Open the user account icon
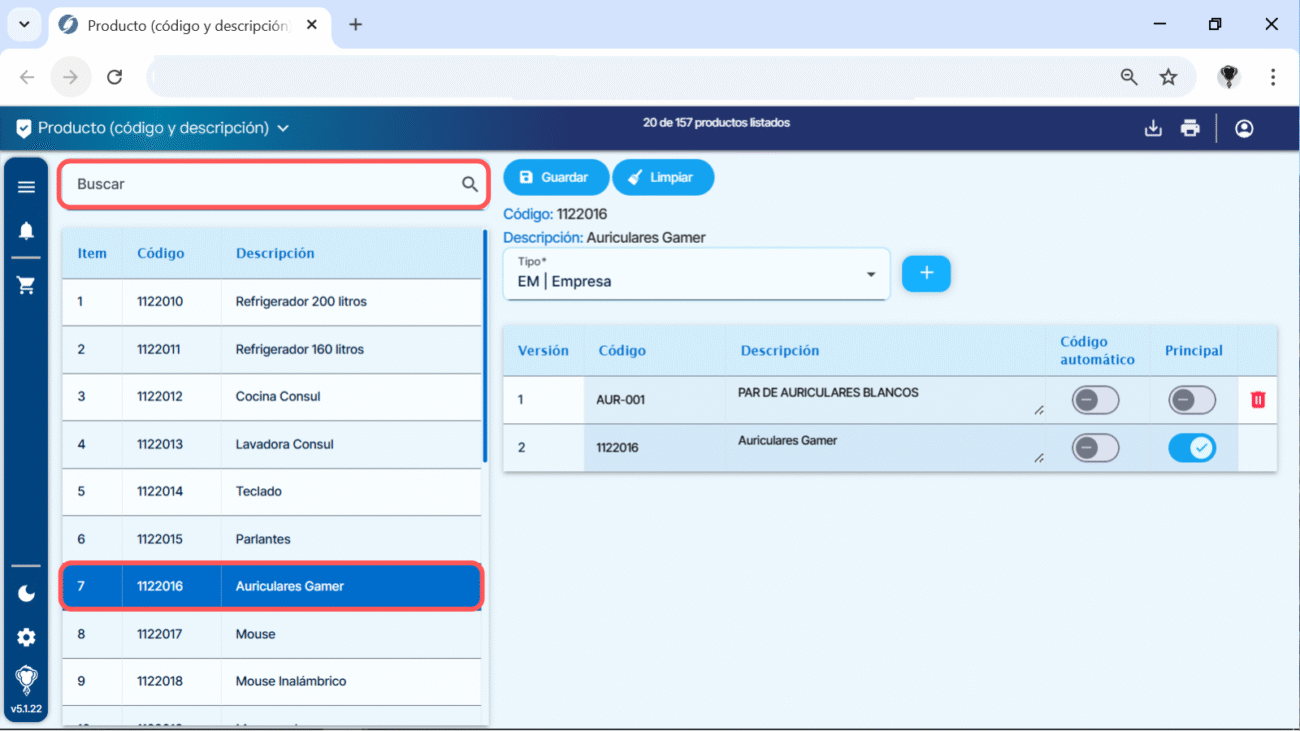Image resolution: width=1300 pixels, height=731 pixels. point(1244,128)
